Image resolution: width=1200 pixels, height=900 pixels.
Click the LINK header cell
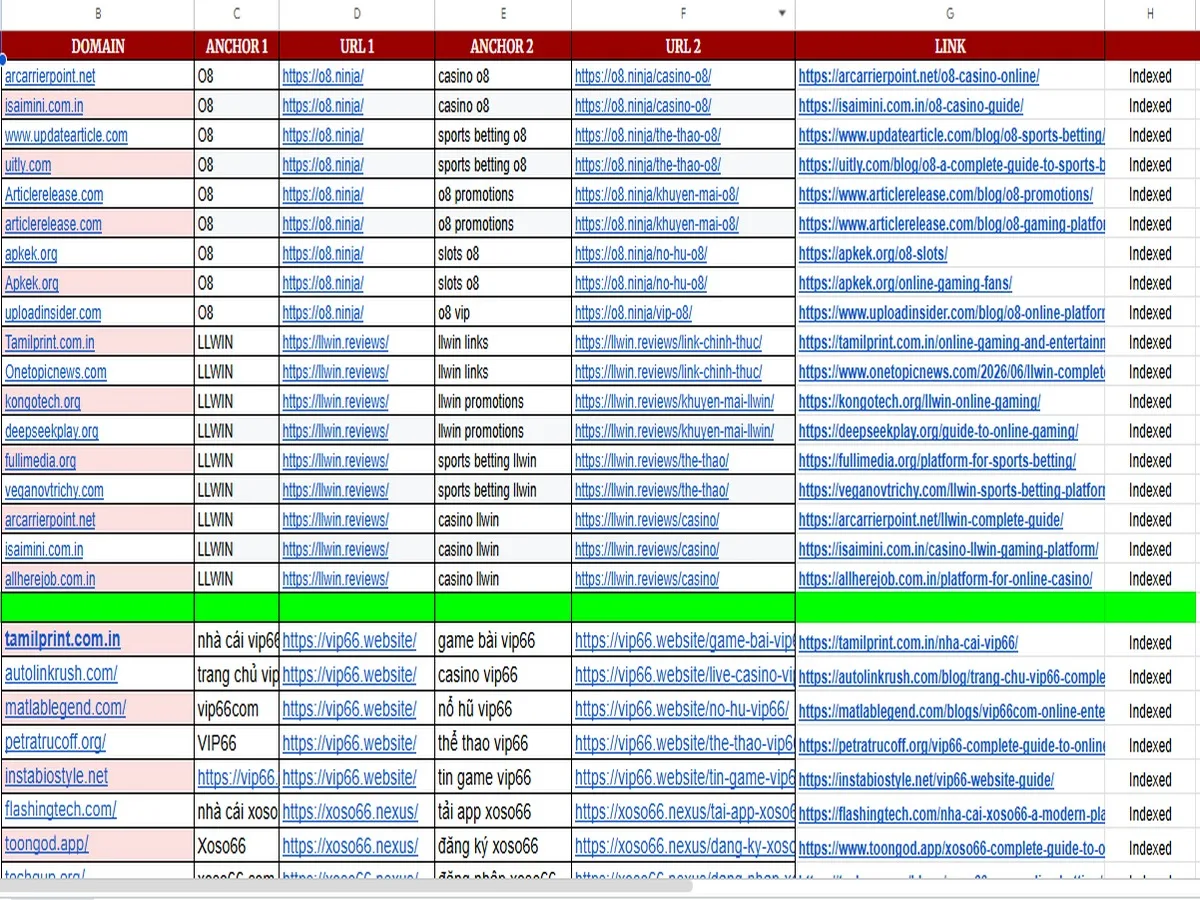point(950,46)
